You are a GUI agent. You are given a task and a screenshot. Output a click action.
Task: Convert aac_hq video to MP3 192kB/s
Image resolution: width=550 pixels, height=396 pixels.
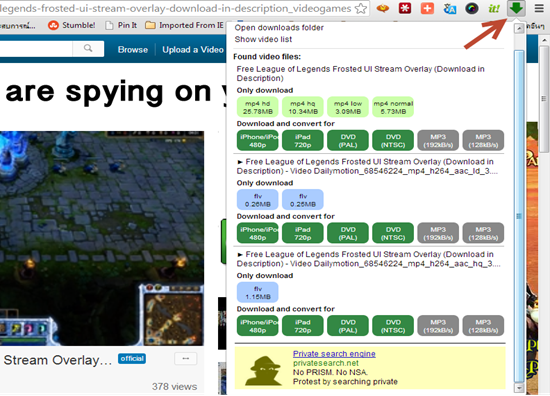tap(438, 326)
